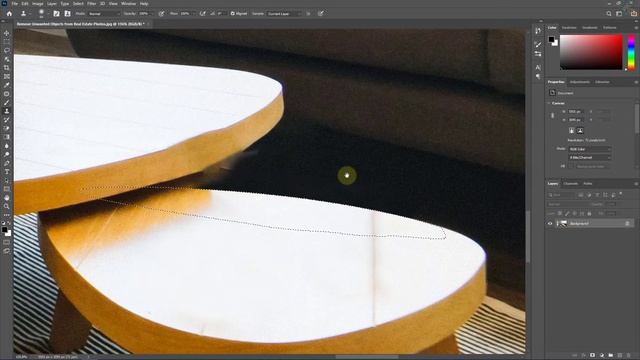Screen dimensions: 640x360
Task: Open the Image menu
Action: click(38, 4)
